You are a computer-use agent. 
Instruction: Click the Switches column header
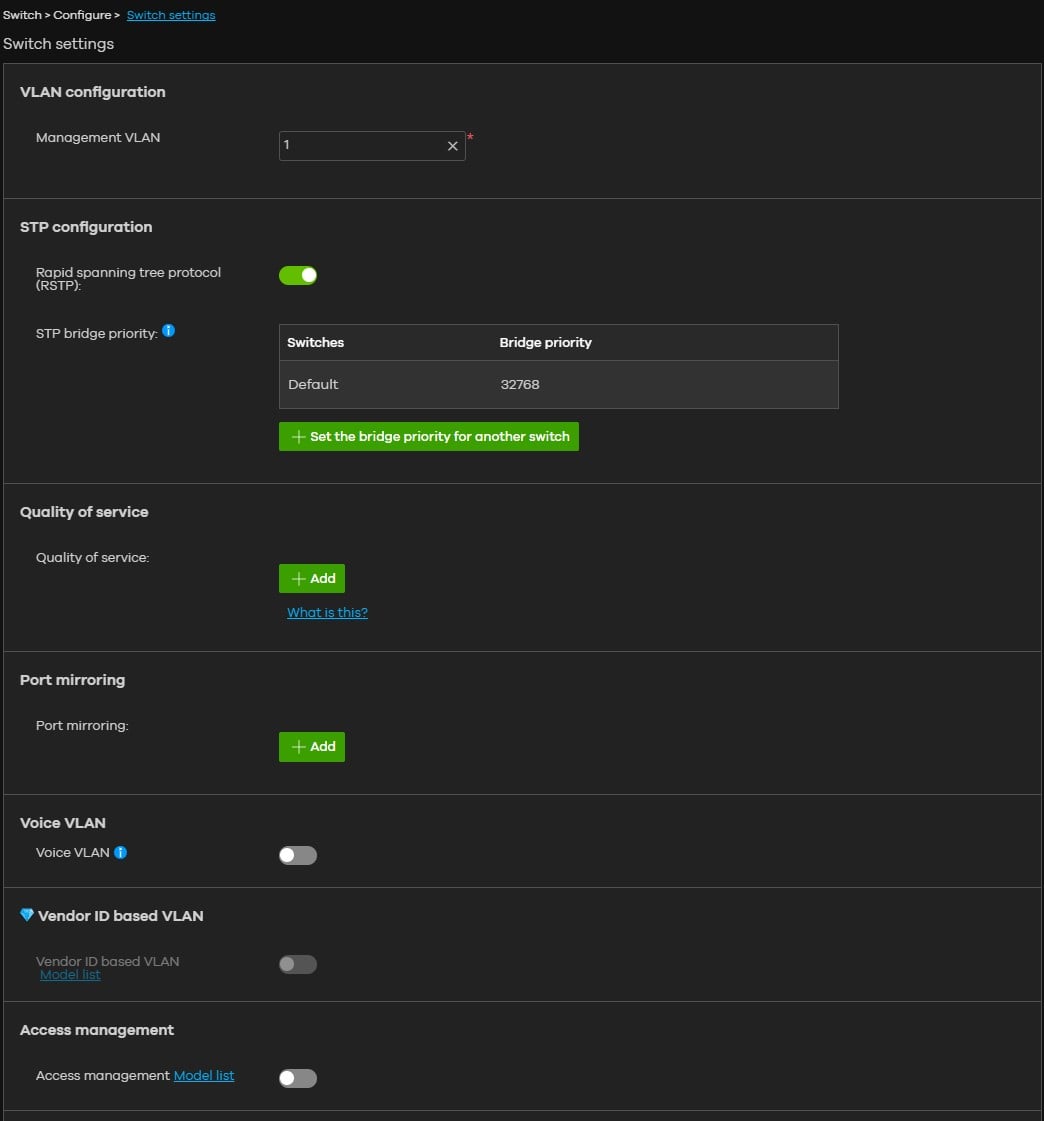316,342
